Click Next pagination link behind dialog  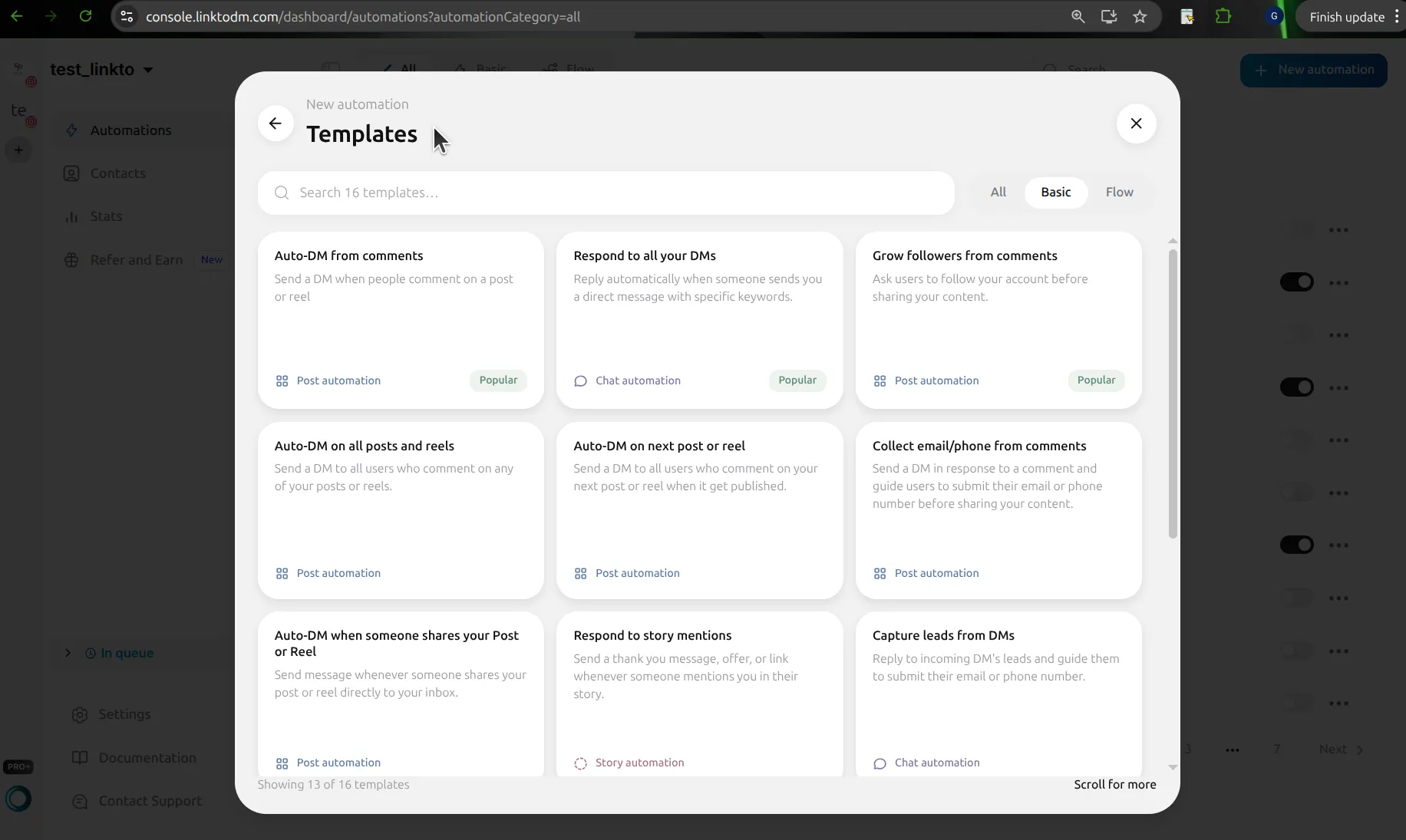(x=1341, y=749)
